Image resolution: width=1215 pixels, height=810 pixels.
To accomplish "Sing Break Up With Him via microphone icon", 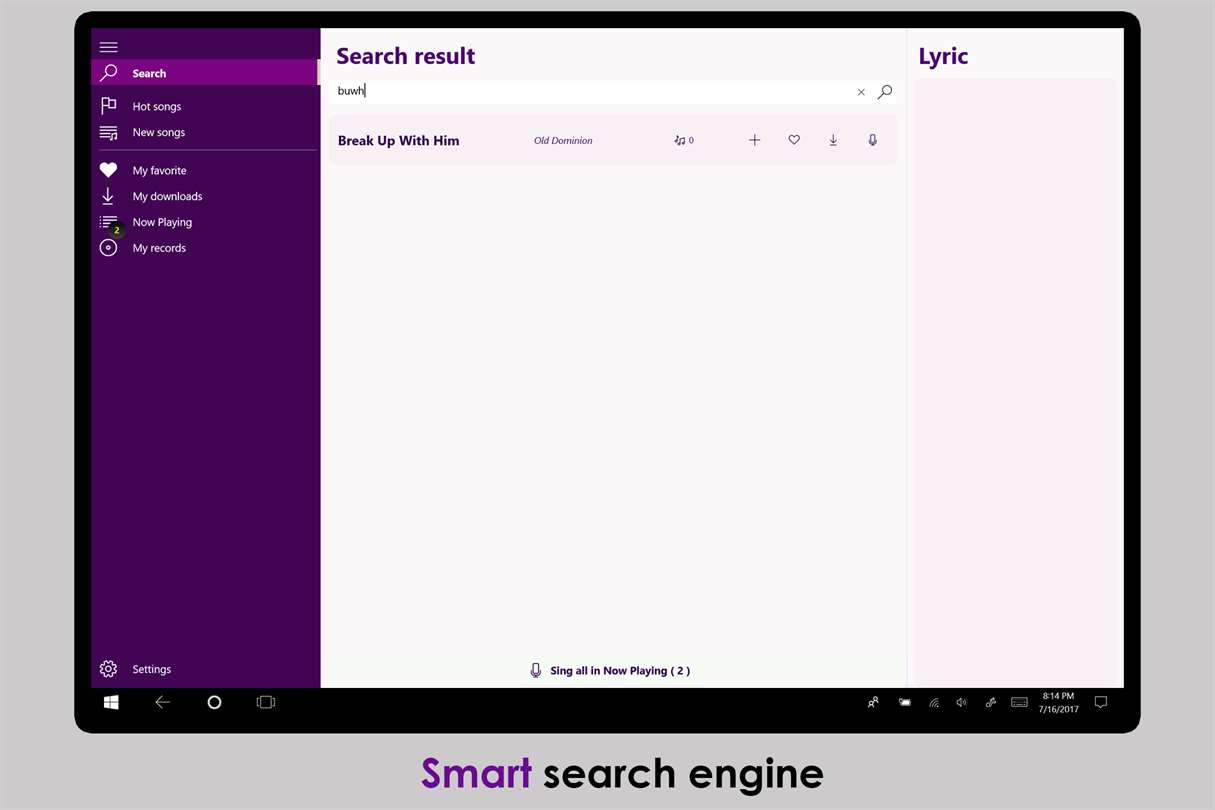I will click(873, 140).
